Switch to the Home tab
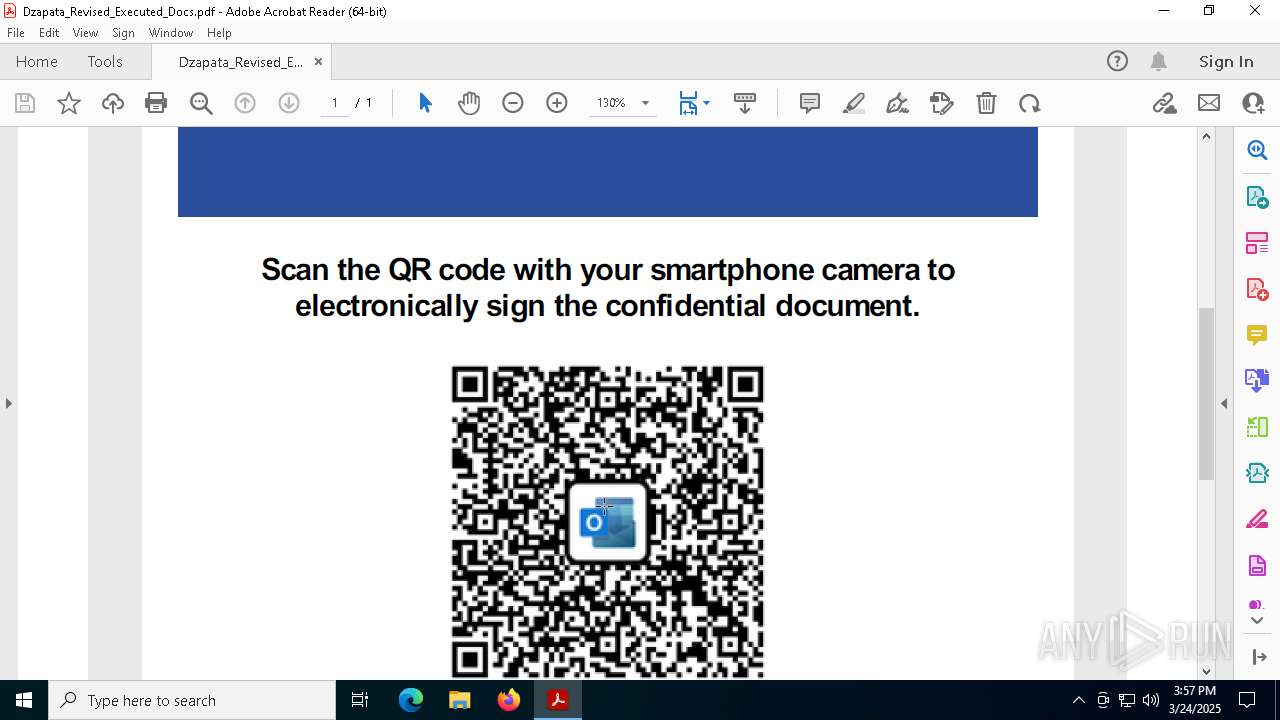 point(37,61)
